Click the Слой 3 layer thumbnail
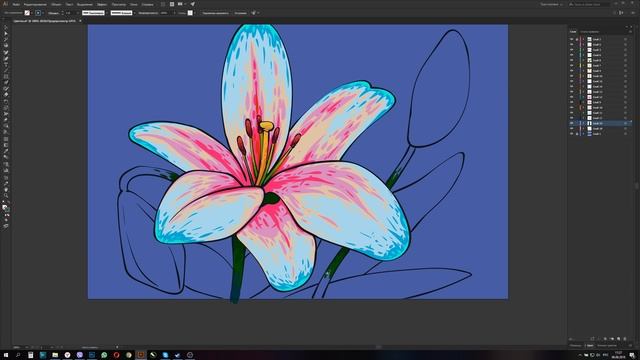640x360 pixels. click(x=589, y=50)
